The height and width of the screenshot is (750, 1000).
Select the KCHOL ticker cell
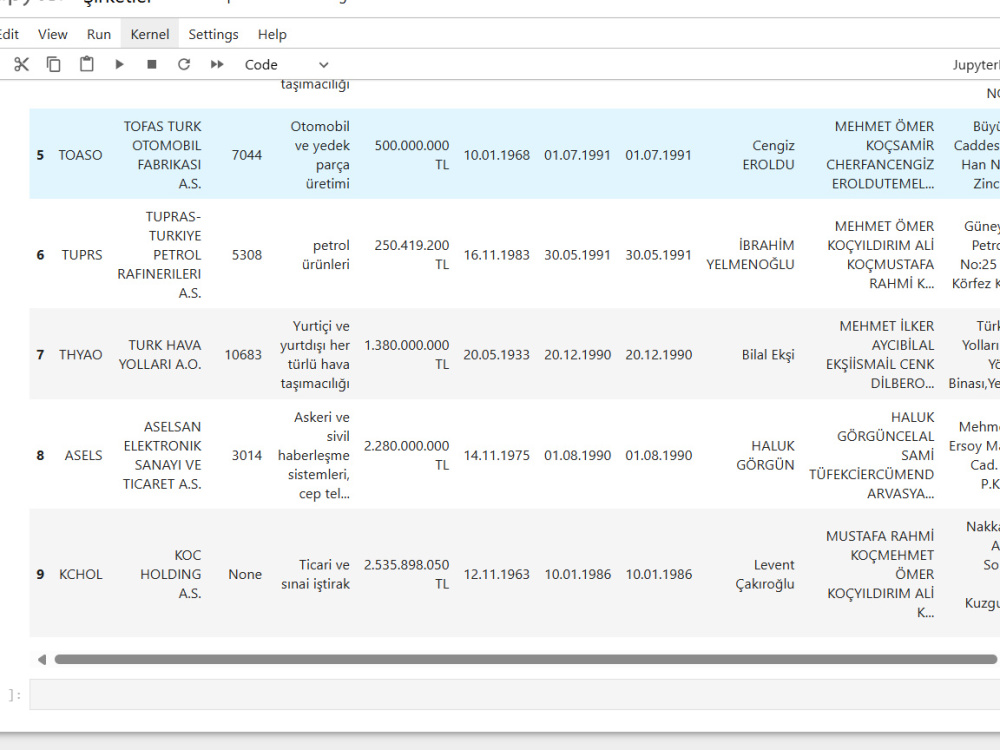[x=80, y=574]
